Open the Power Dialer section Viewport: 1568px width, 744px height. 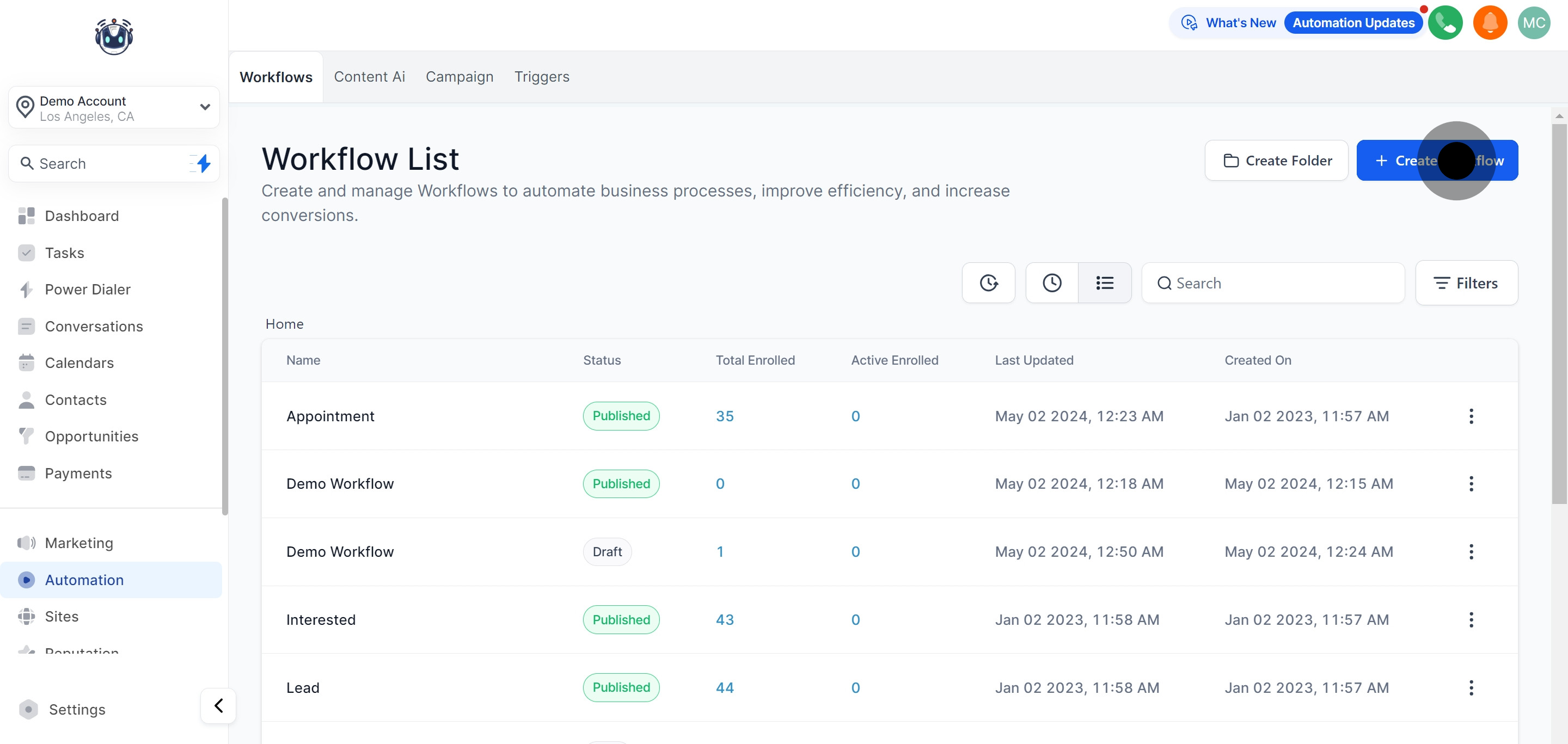tap(88, 290)
